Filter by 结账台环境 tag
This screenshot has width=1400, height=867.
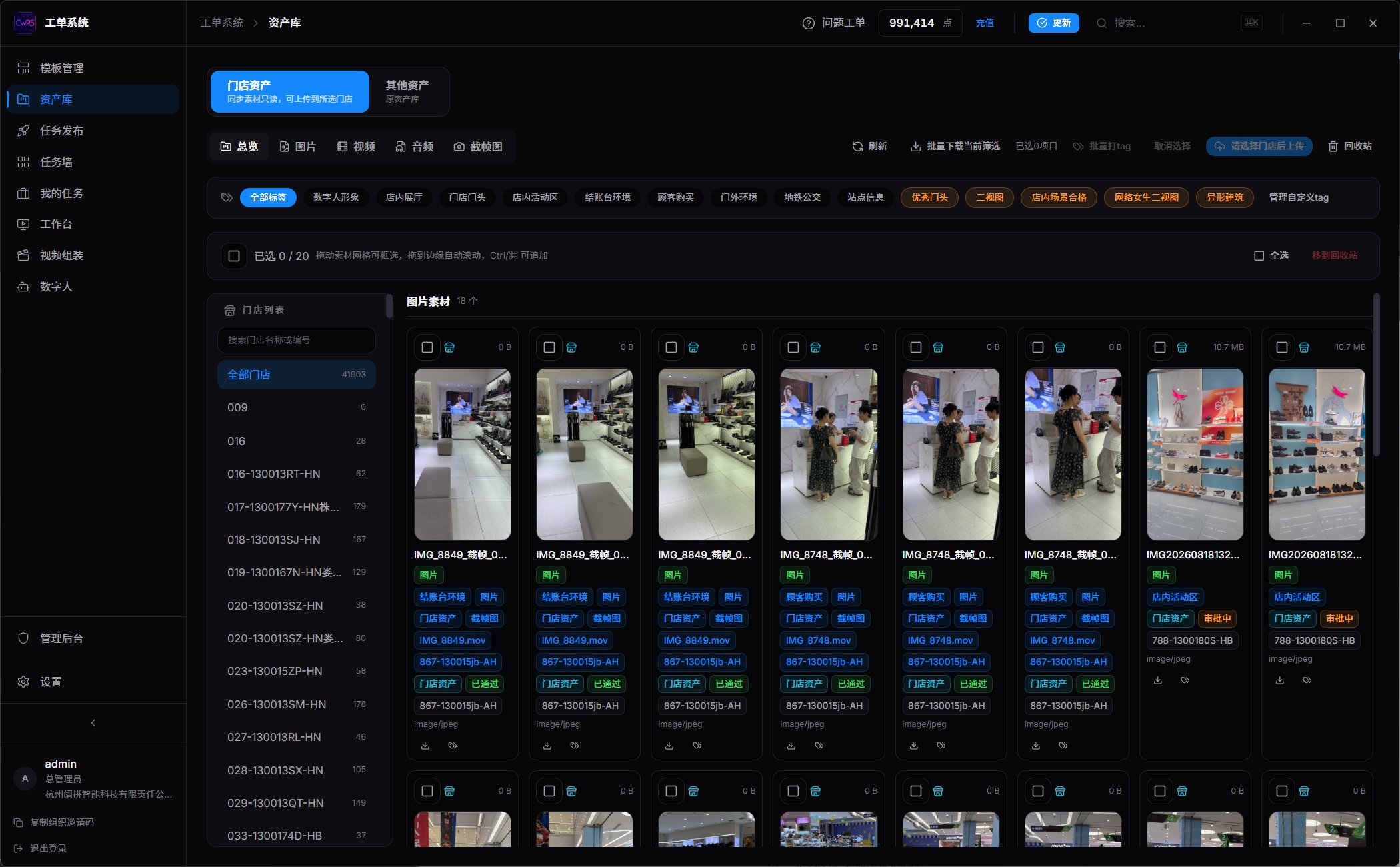(x=607, y=197)
